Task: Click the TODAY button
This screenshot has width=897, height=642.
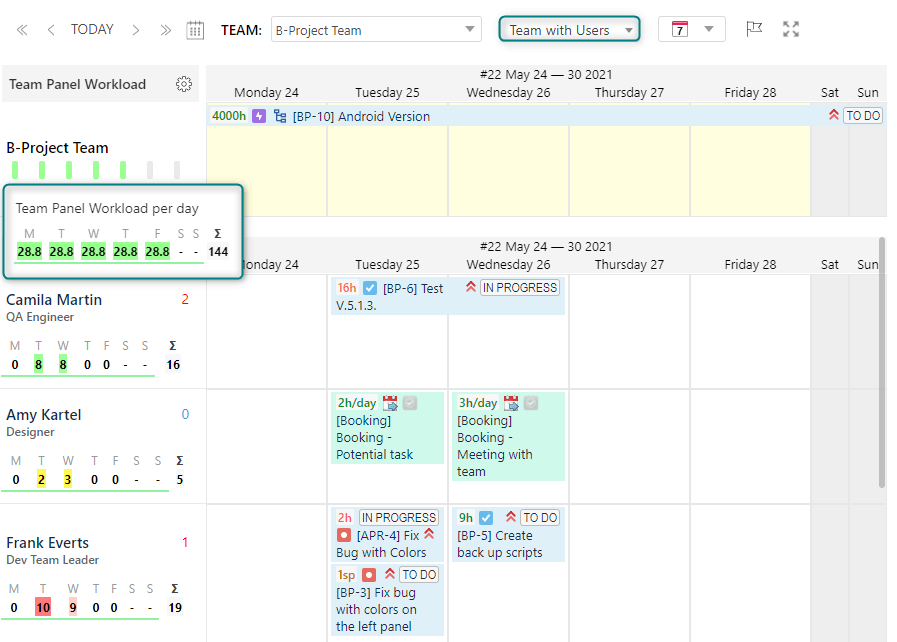Action: pos(92,29)
